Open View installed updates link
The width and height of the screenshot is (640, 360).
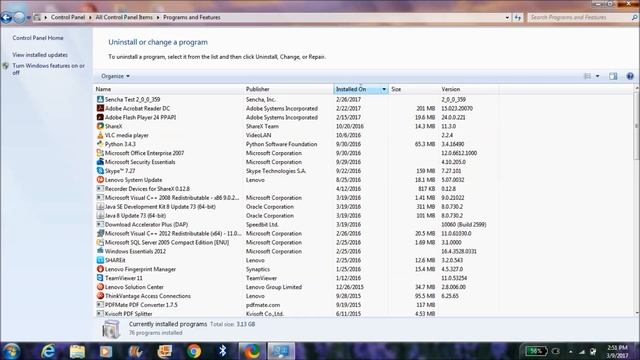point(40,55)
